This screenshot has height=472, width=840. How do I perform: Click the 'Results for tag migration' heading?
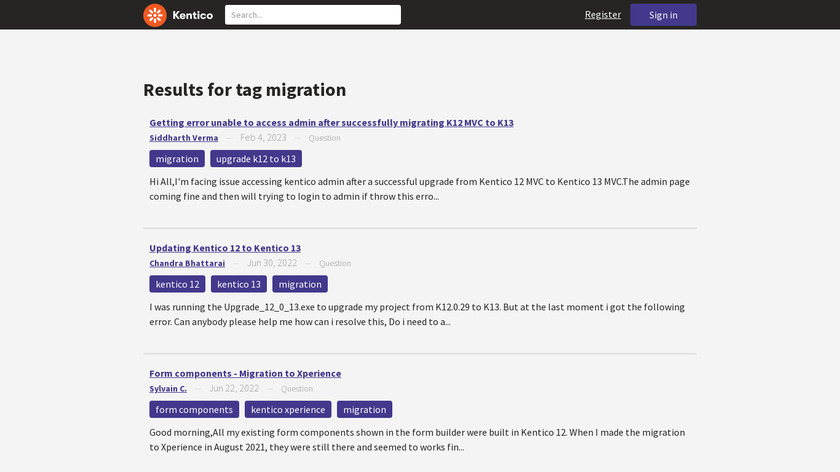(x=245, y=90)
